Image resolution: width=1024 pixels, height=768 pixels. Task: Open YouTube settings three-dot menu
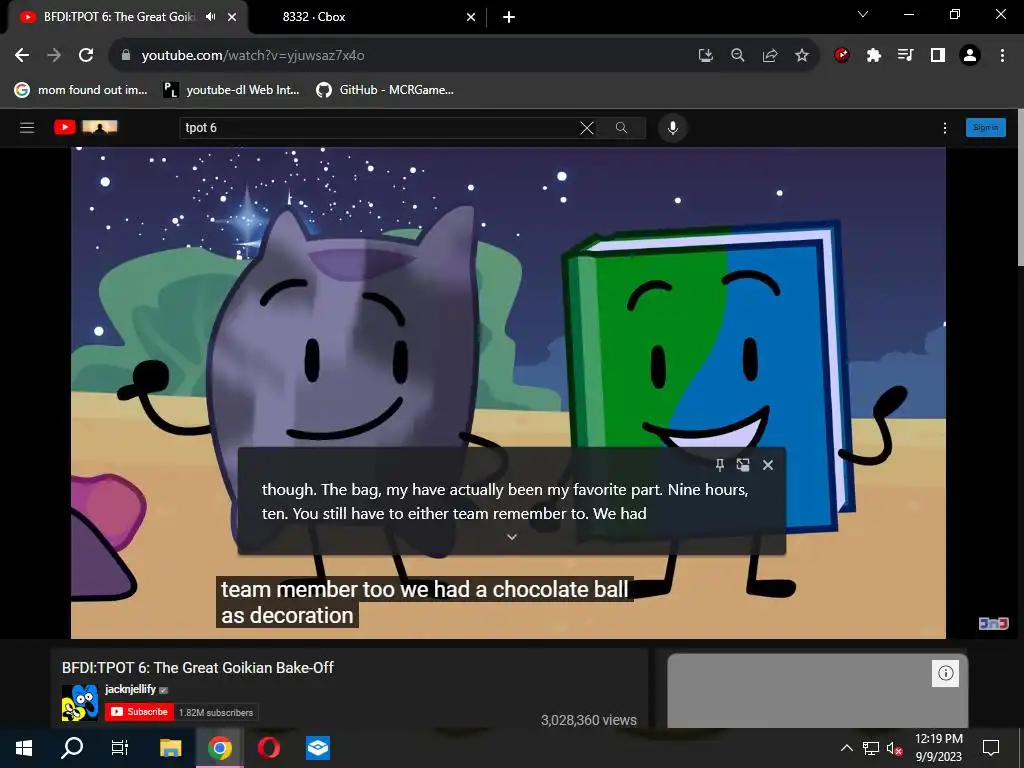[x=944, y=128]
